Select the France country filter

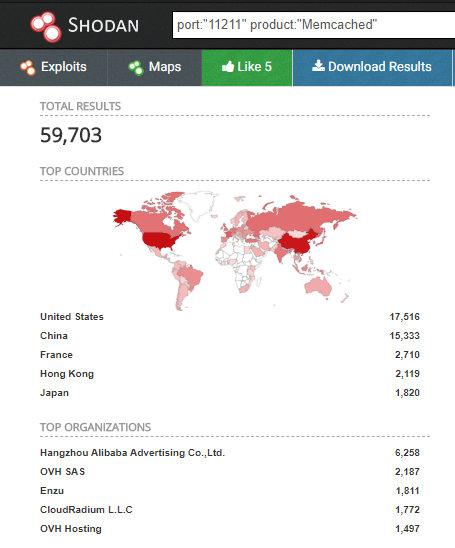[x=56, y=355]
